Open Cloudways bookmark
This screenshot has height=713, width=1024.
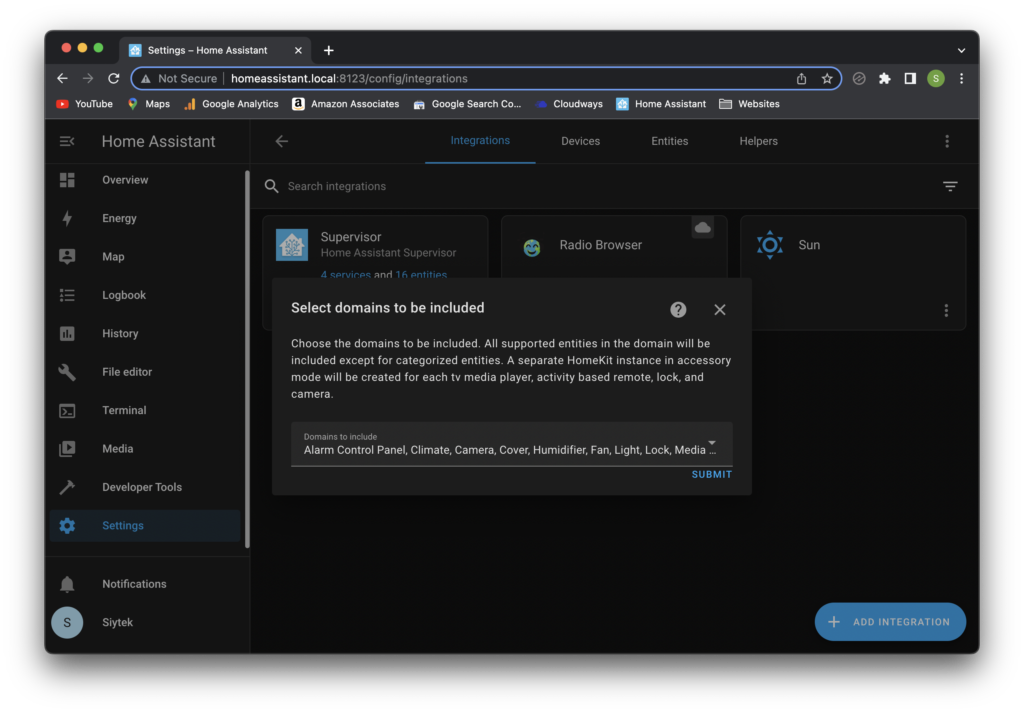coord(569,104)
